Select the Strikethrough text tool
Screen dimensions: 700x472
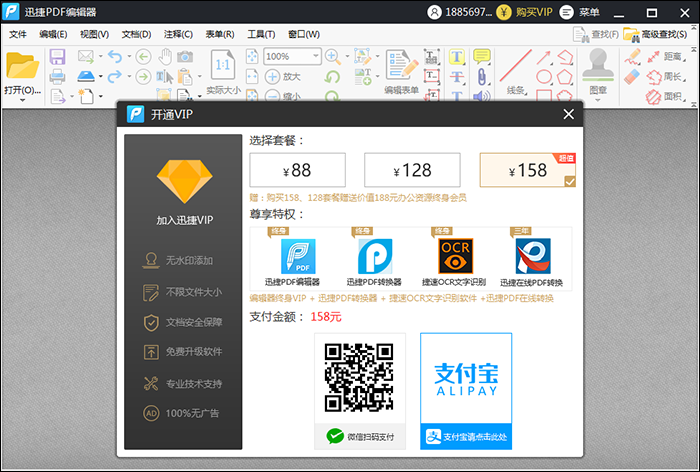coord(457,77)
